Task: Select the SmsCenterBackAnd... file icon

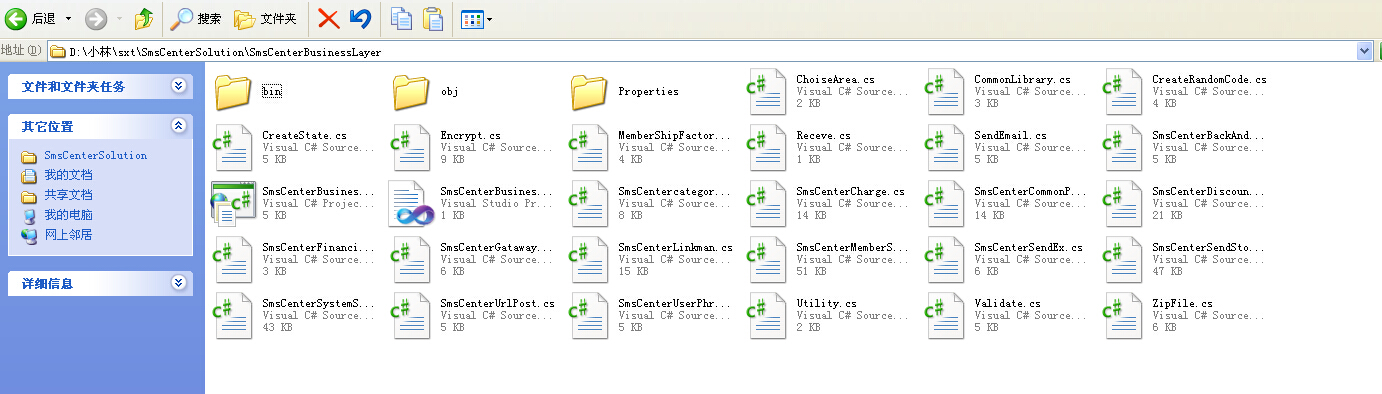Action: coord(1123,147)
